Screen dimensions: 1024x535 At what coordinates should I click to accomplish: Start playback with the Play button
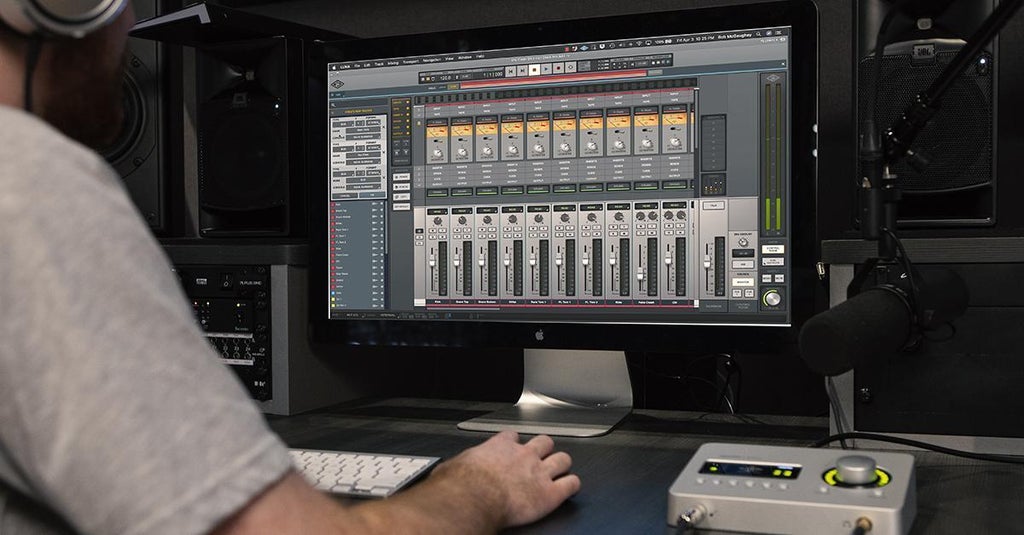point(547,69)
